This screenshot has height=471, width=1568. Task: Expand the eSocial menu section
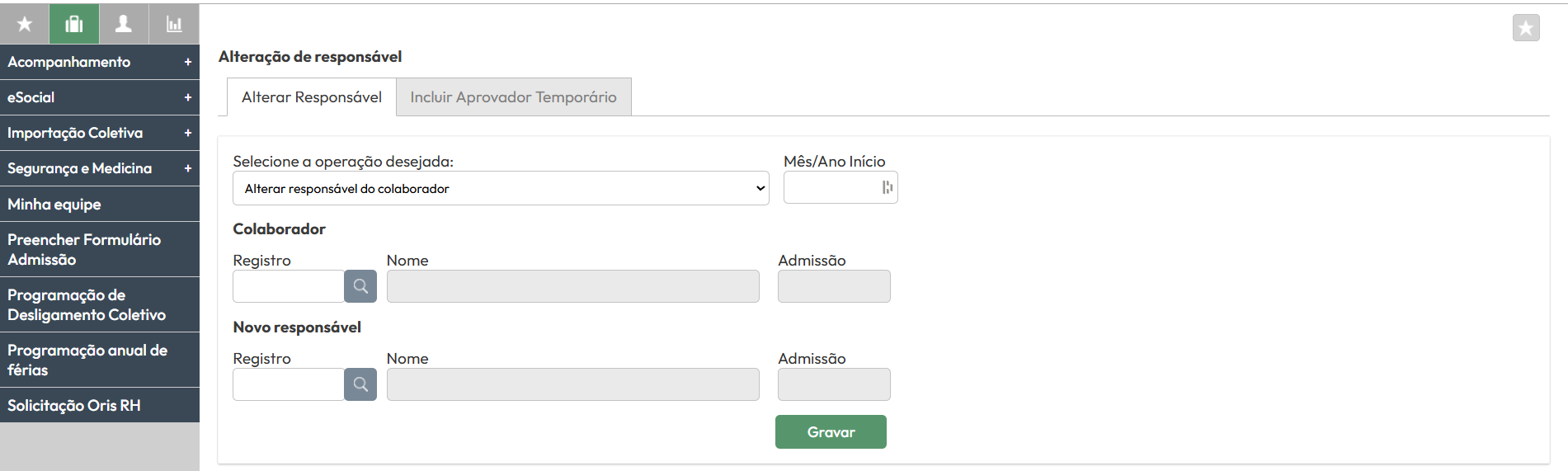point(100,97)
